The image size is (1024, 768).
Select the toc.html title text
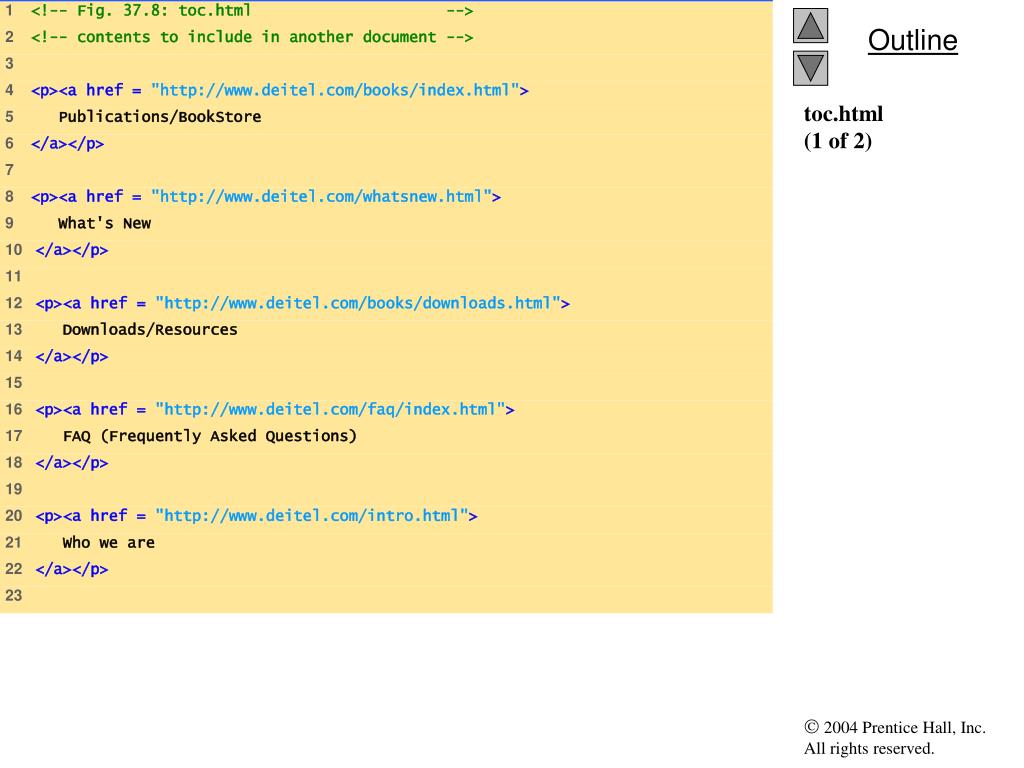click(x=843, y=114)
